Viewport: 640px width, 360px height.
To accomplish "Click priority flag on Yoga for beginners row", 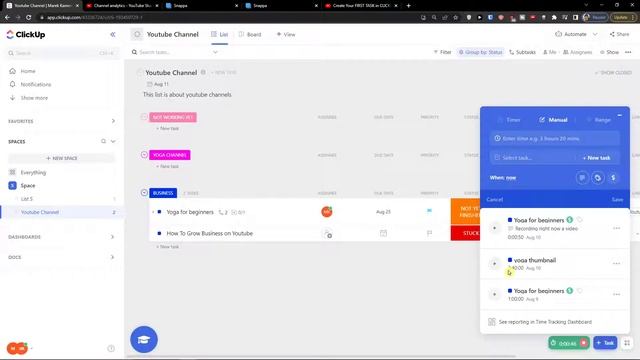I will (429, 211).
